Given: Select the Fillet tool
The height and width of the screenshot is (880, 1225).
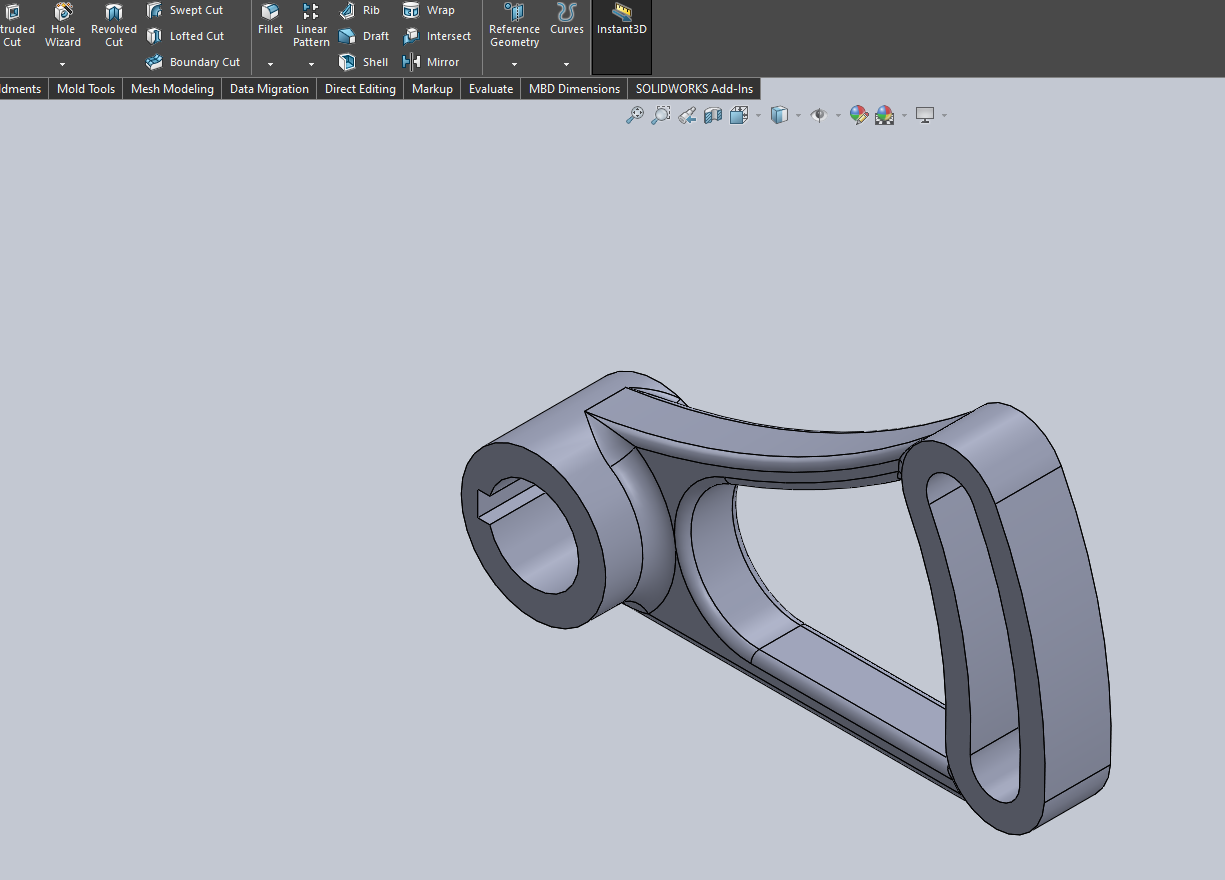Looking at the screenshot, I should (x=269, y=22).
